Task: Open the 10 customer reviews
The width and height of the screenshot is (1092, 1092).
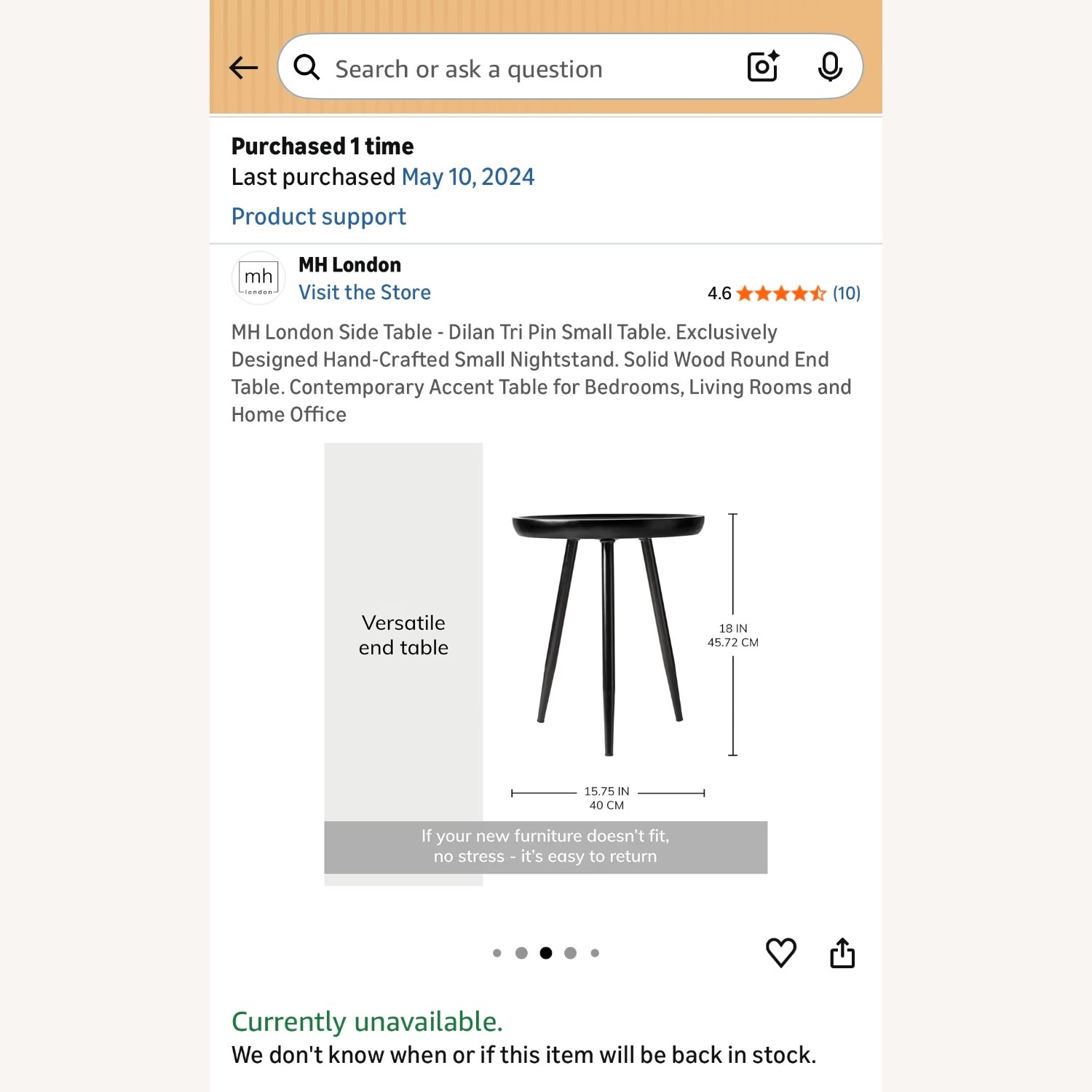Action: 845,293
